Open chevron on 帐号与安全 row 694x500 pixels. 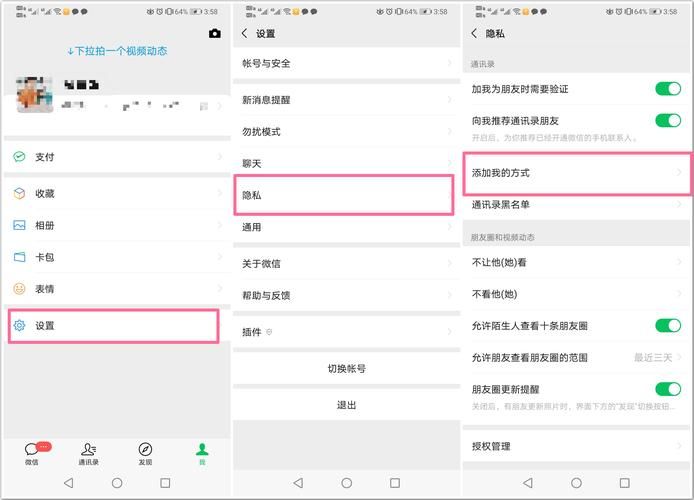[x=449, y=63]
